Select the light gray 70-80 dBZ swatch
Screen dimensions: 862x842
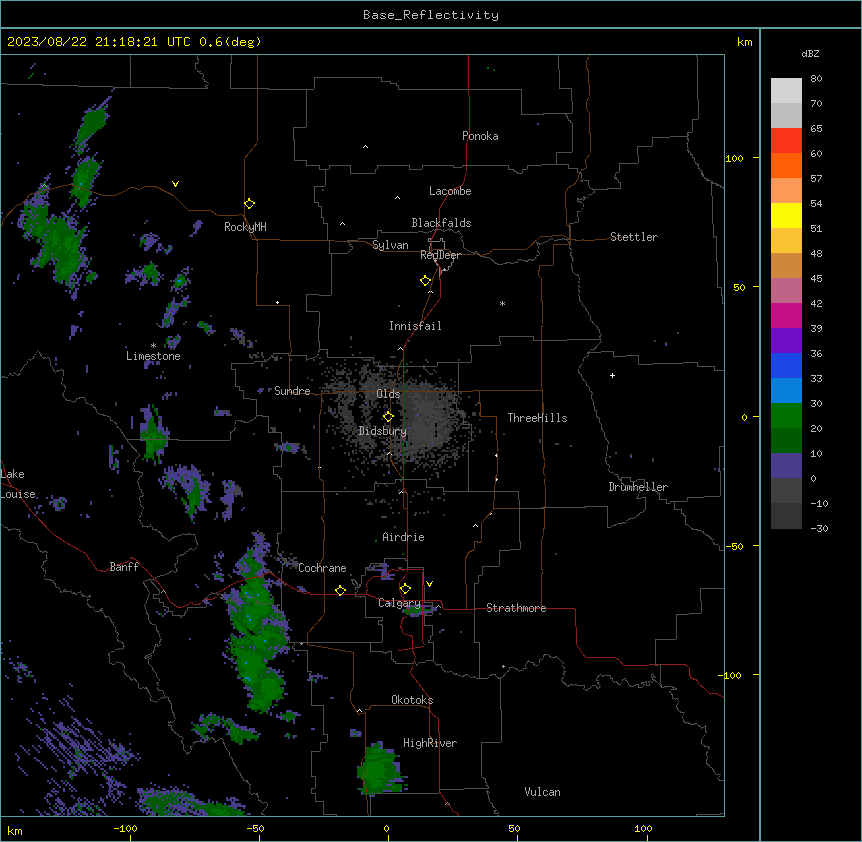click(x=786, y=90)
